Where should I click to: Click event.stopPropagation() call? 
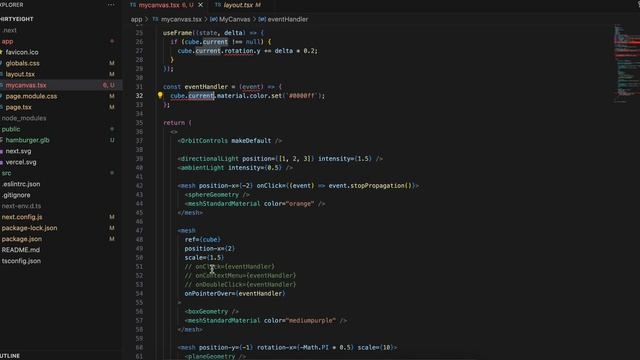point(371,185)
